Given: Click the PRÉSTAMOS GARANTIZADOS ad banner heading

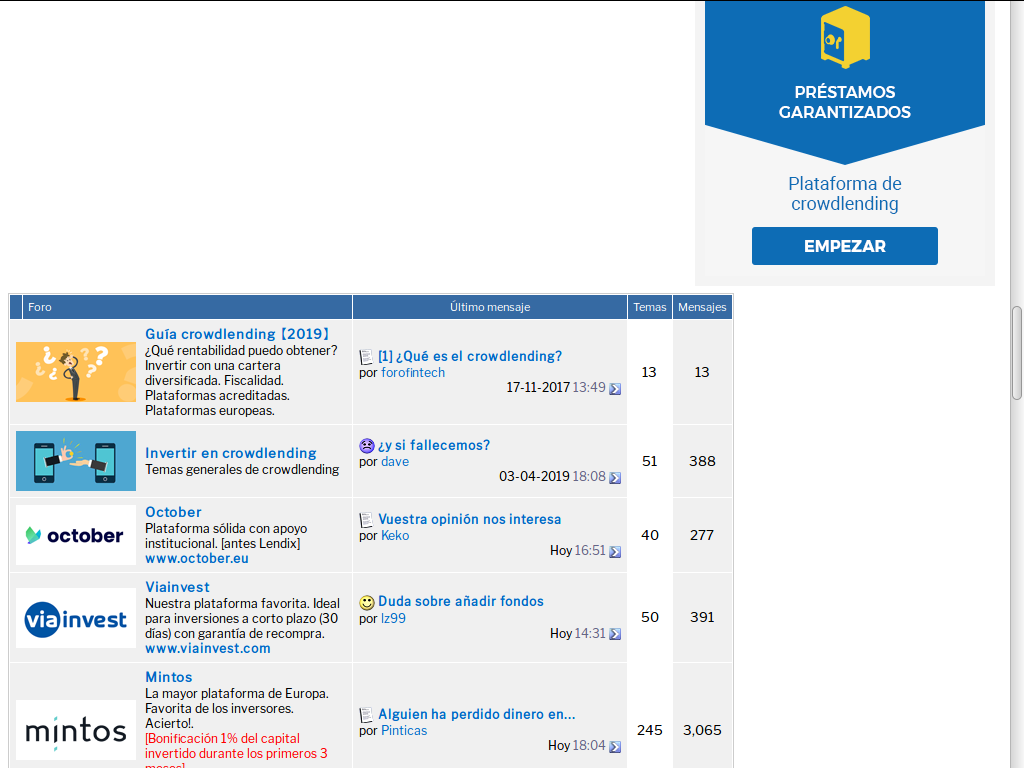Looking at the screenshot, I should click(x=845, y=102).
